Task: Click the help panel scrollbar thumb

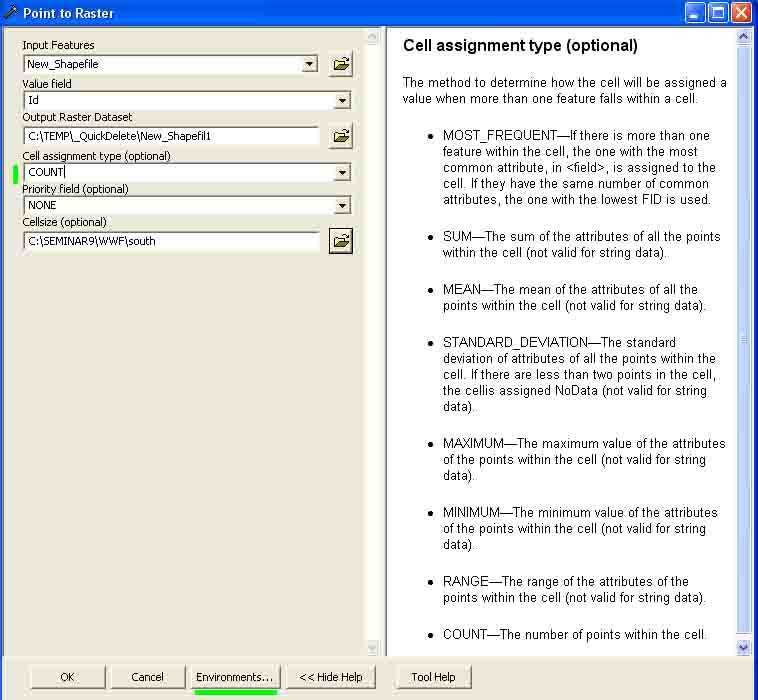Action: [x=743, y=338]
